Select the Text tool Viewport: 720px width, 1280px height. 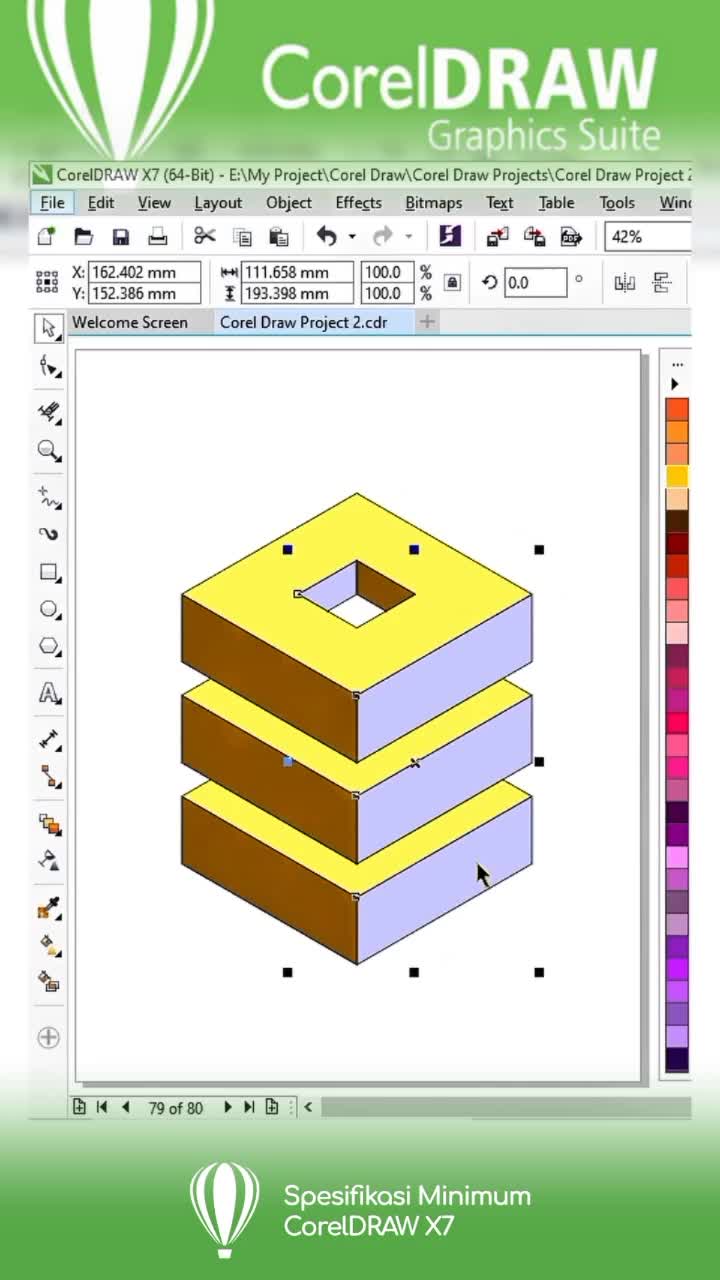[48, 693]
